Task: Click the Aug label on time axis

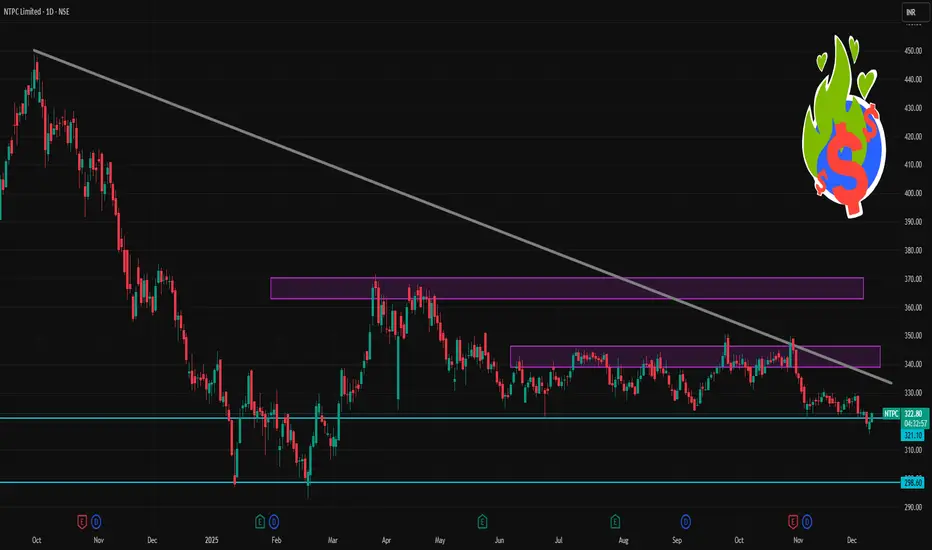Action: [x=623, y=540]
